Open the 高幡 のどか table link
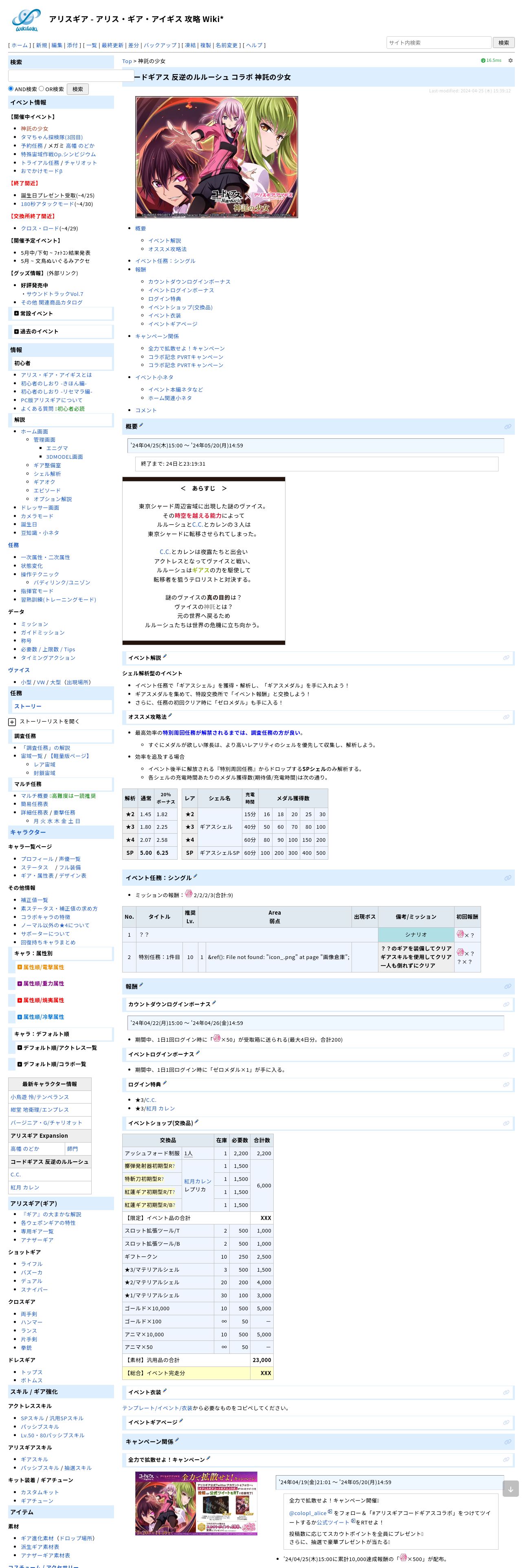The width and height of the screenshot is (523, 1568). click(24, 1149)
